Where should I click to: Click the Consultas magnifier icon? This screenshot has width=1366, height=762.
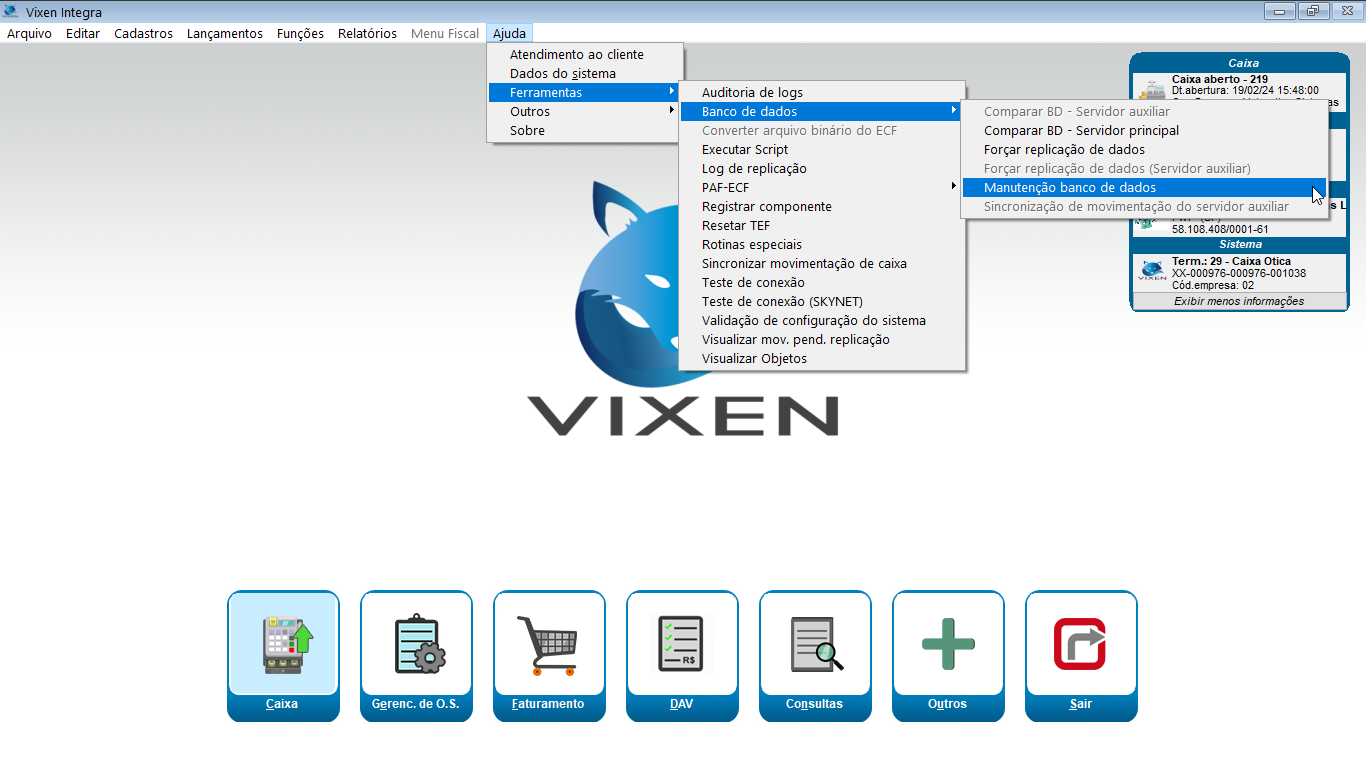pyautogui.click(x=815, y=643)
